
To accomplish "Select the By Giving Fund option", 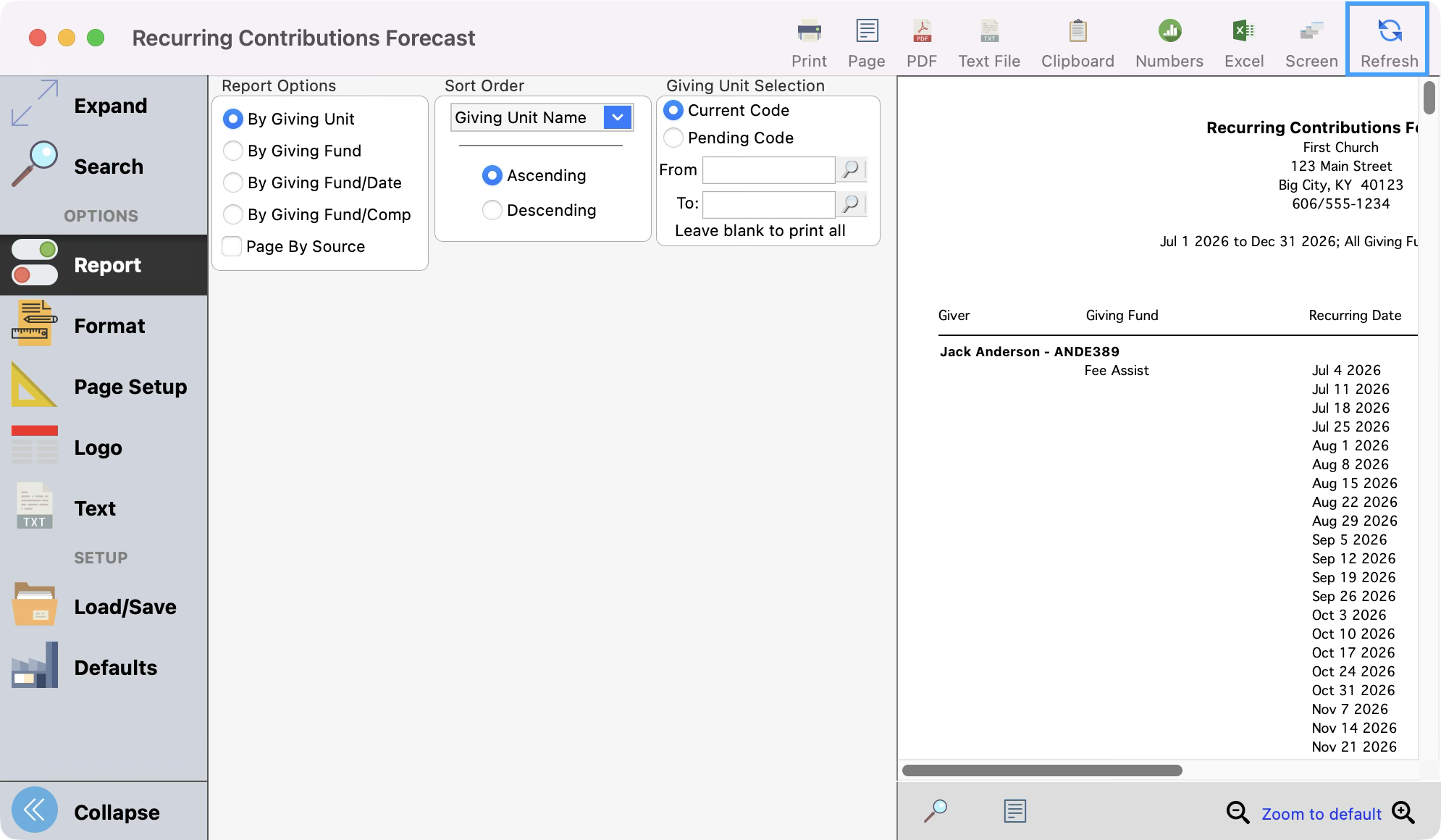I will [x=232, y=151].
